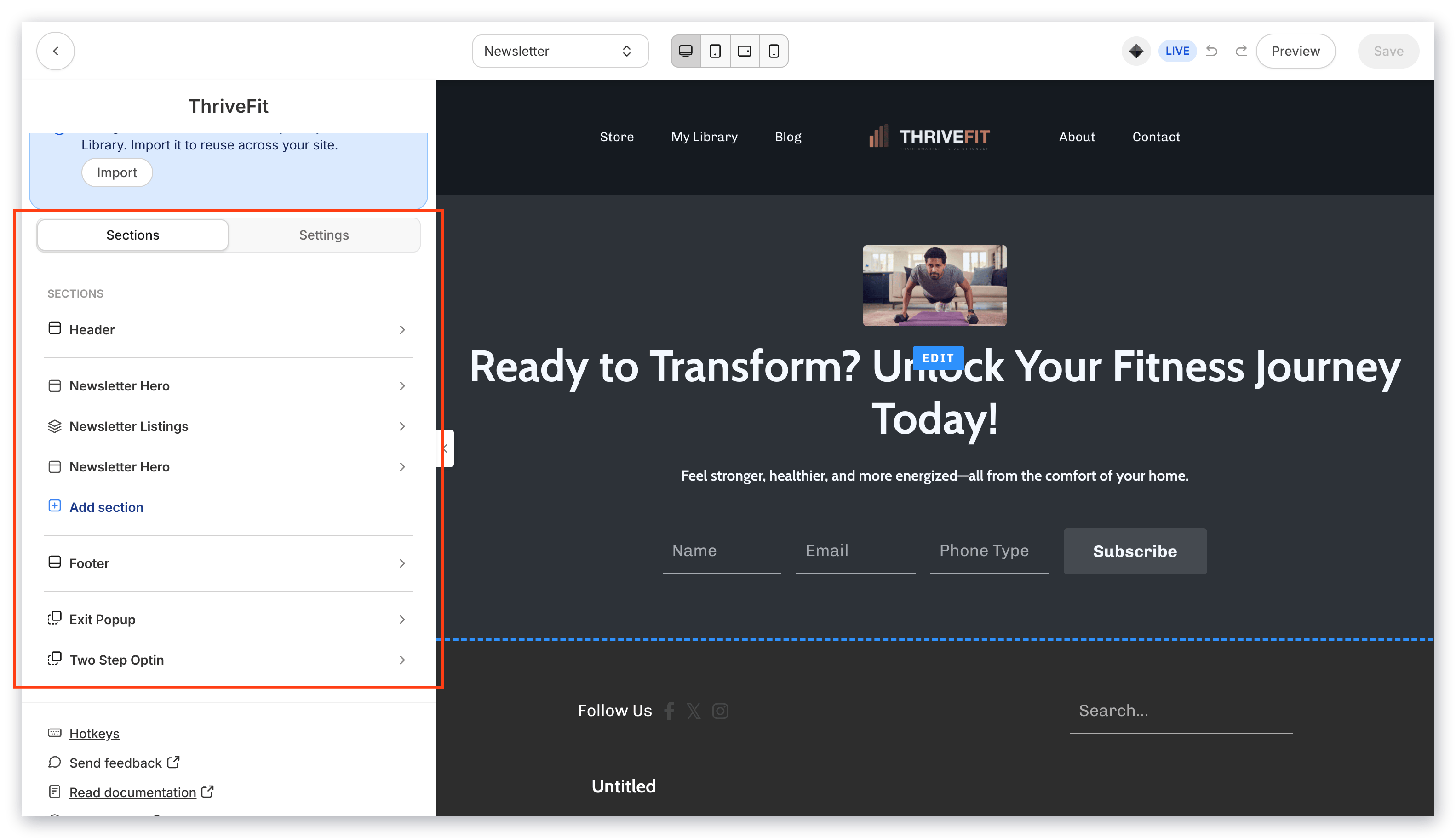Switch to the Settings tab
The width and height of the screenshot is (1456, 838).
click(x=323, y=235)
